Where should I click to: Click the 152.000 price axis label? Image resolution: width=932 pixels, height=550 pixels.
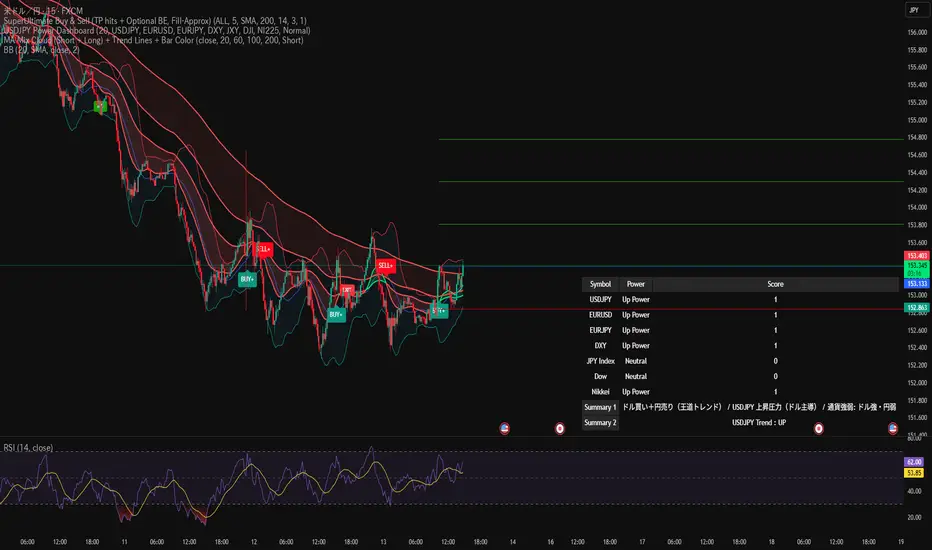coord(917,382)
